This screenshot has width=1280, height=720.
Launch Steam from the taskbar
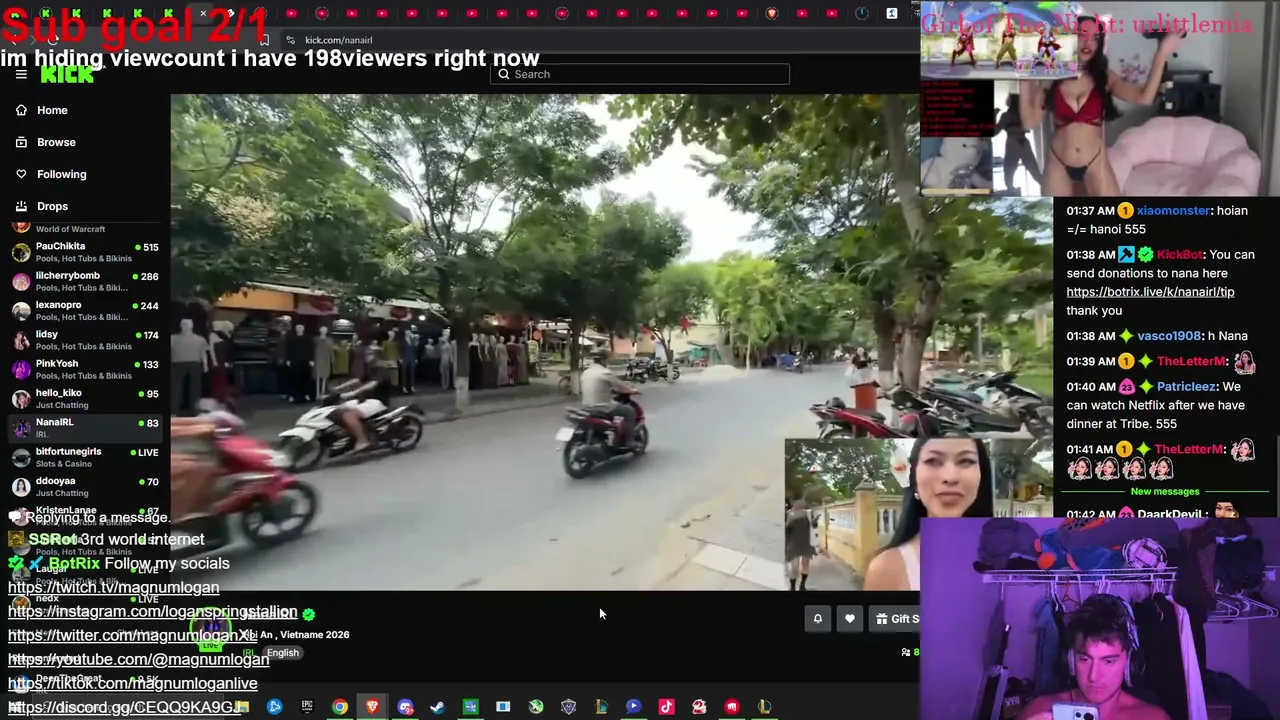pos(437,707)
